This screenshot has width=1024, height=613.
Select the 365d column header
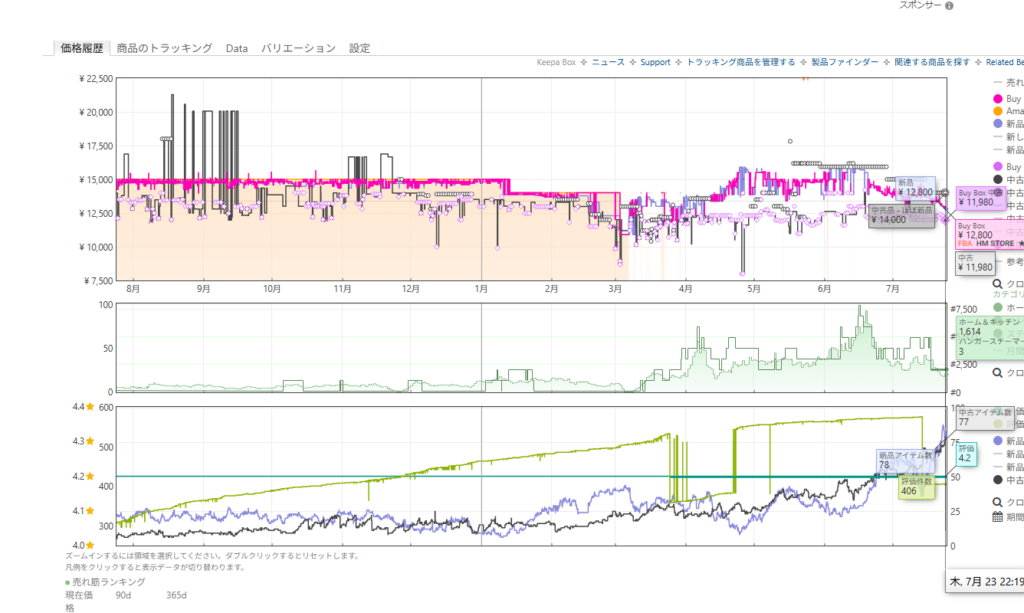coord(176,595)
